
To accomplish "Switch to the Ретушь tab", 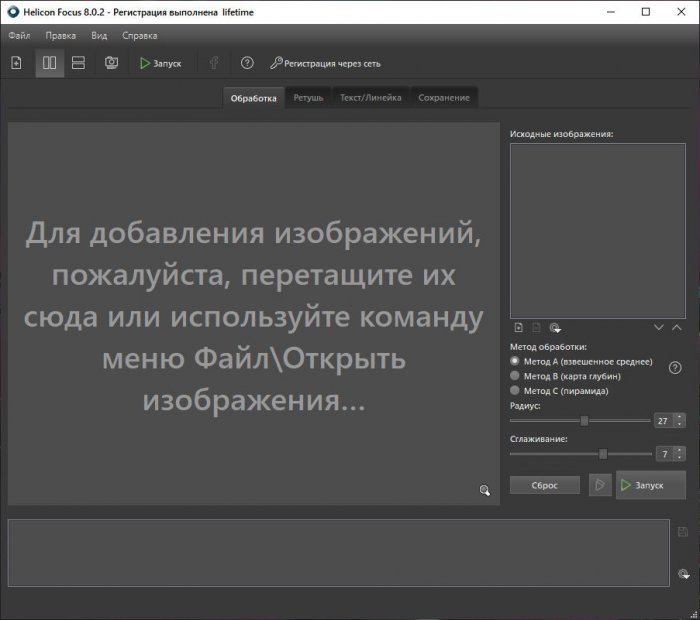I will pos(308,97).
